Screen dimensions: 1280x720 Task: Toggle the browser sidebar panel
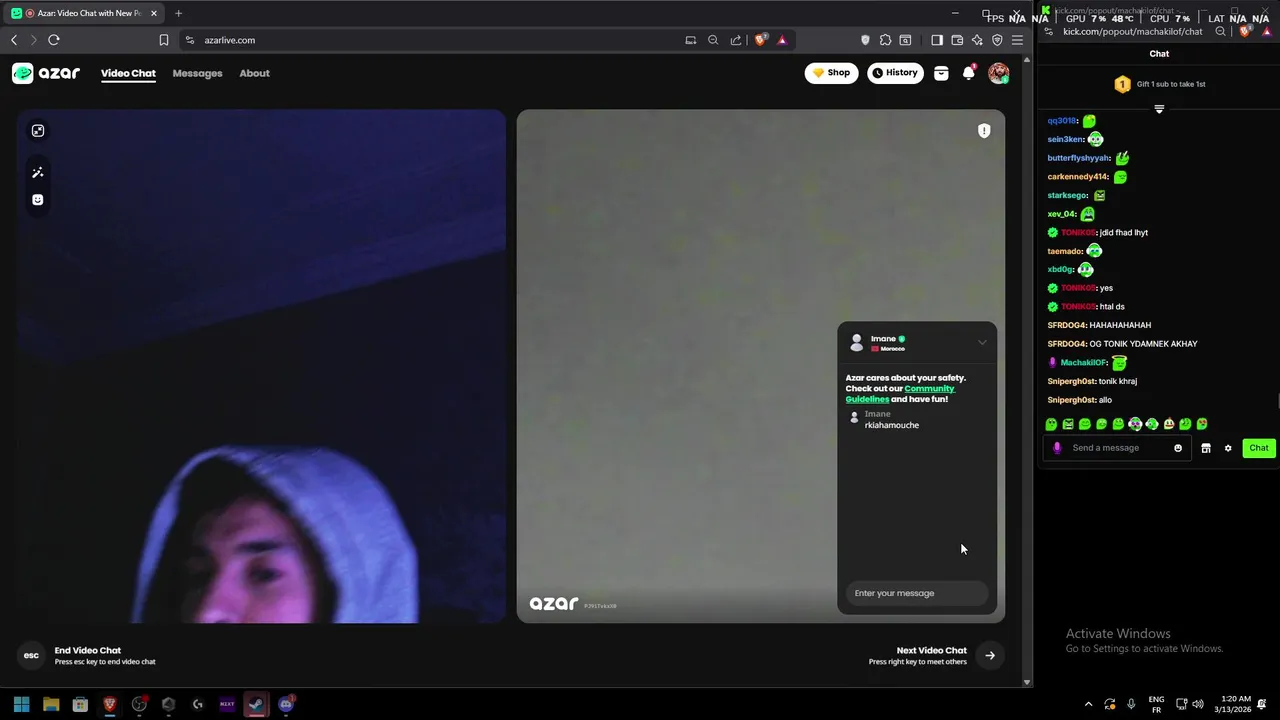[937, 40]
